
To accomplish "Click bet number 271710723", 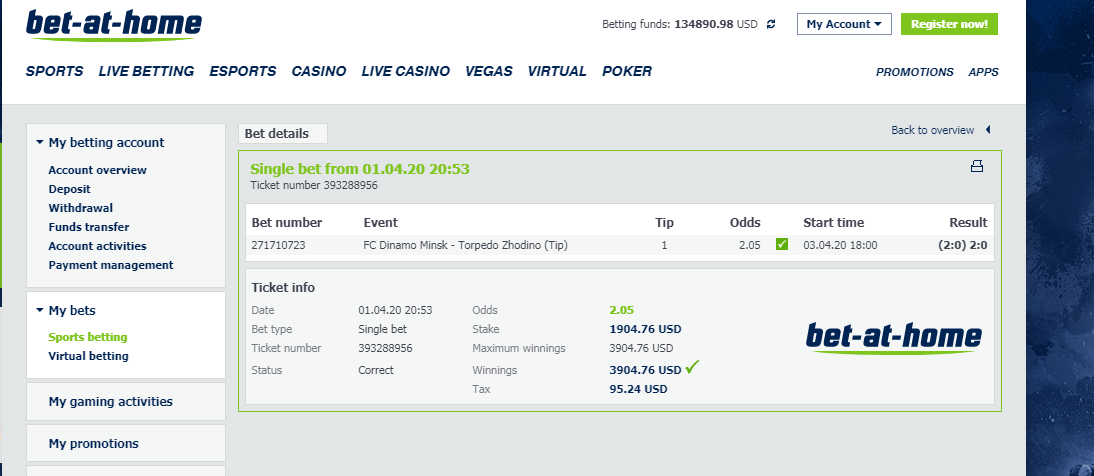I will pos(278,245).
